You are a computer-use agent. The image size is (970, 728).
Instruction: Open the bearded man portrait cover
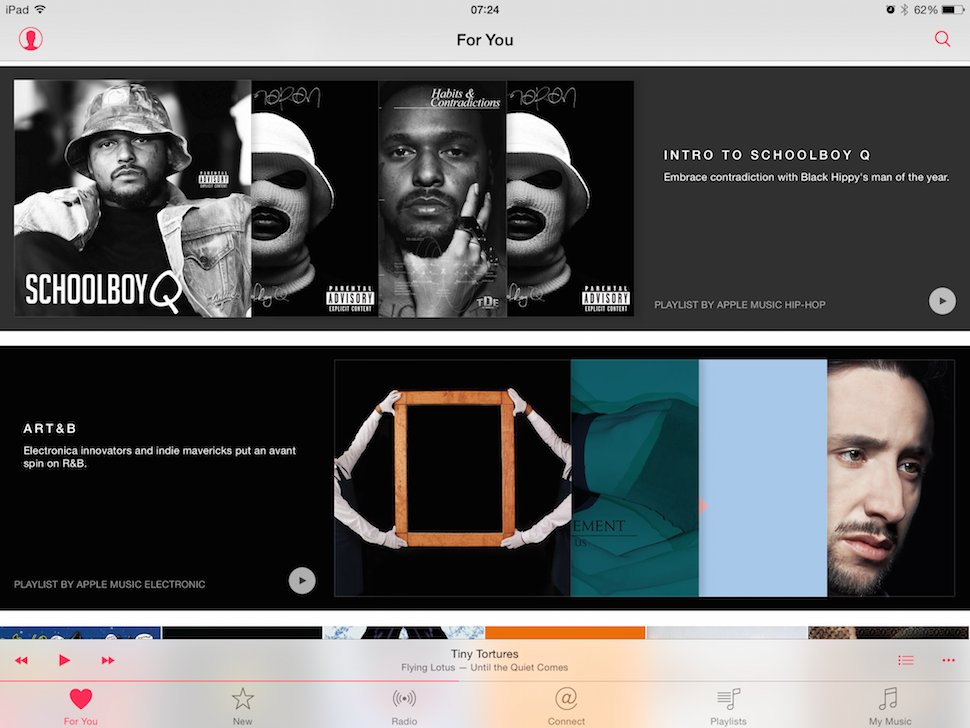(891, 478)
